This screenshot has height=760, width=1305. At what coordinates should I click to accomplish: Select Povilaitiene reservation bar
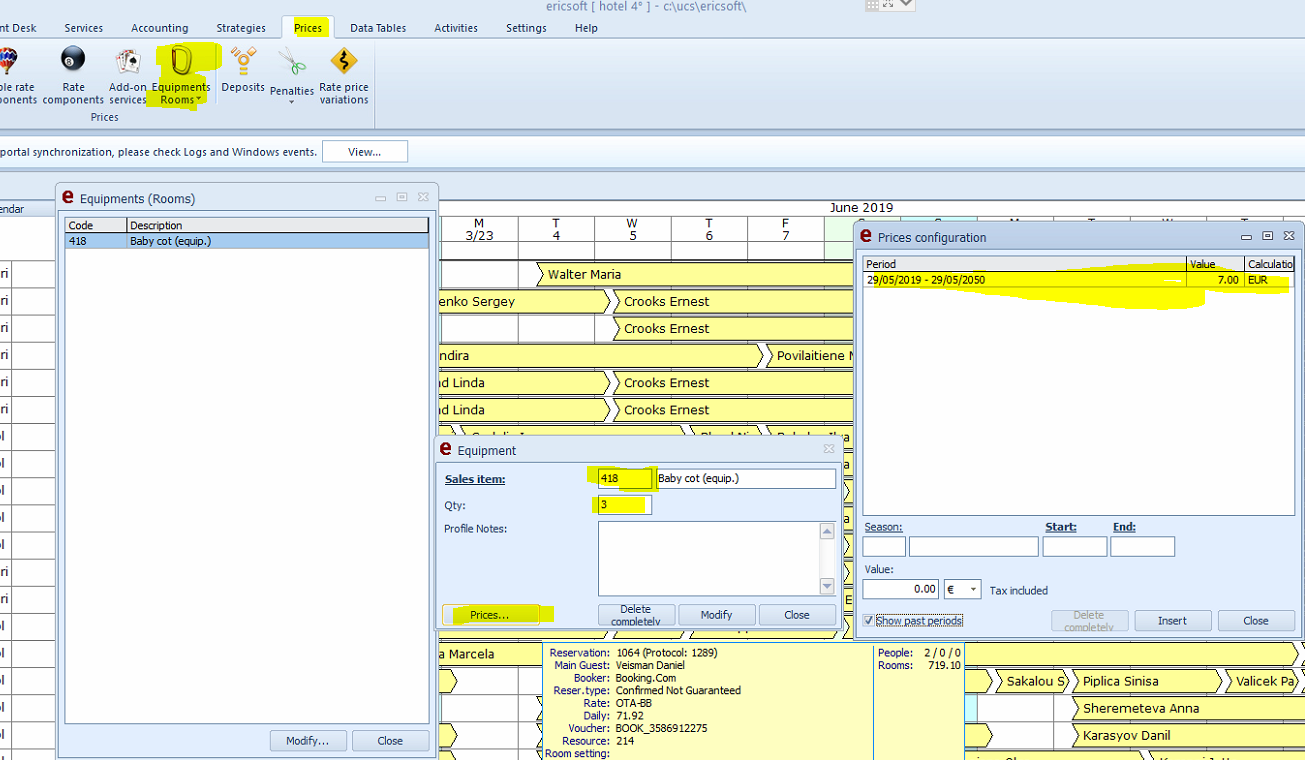(810, 355)
